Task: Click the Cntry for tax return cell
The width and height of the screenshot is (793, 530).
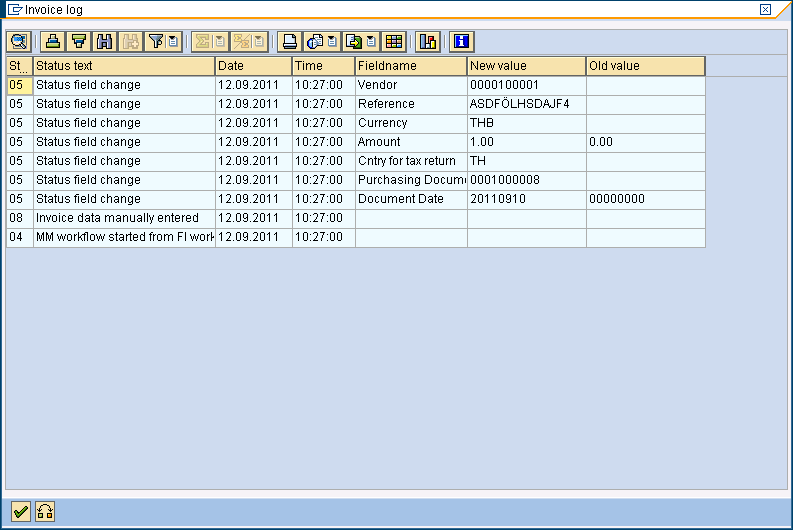Action: pyautogui.click(x=411, y=161)
